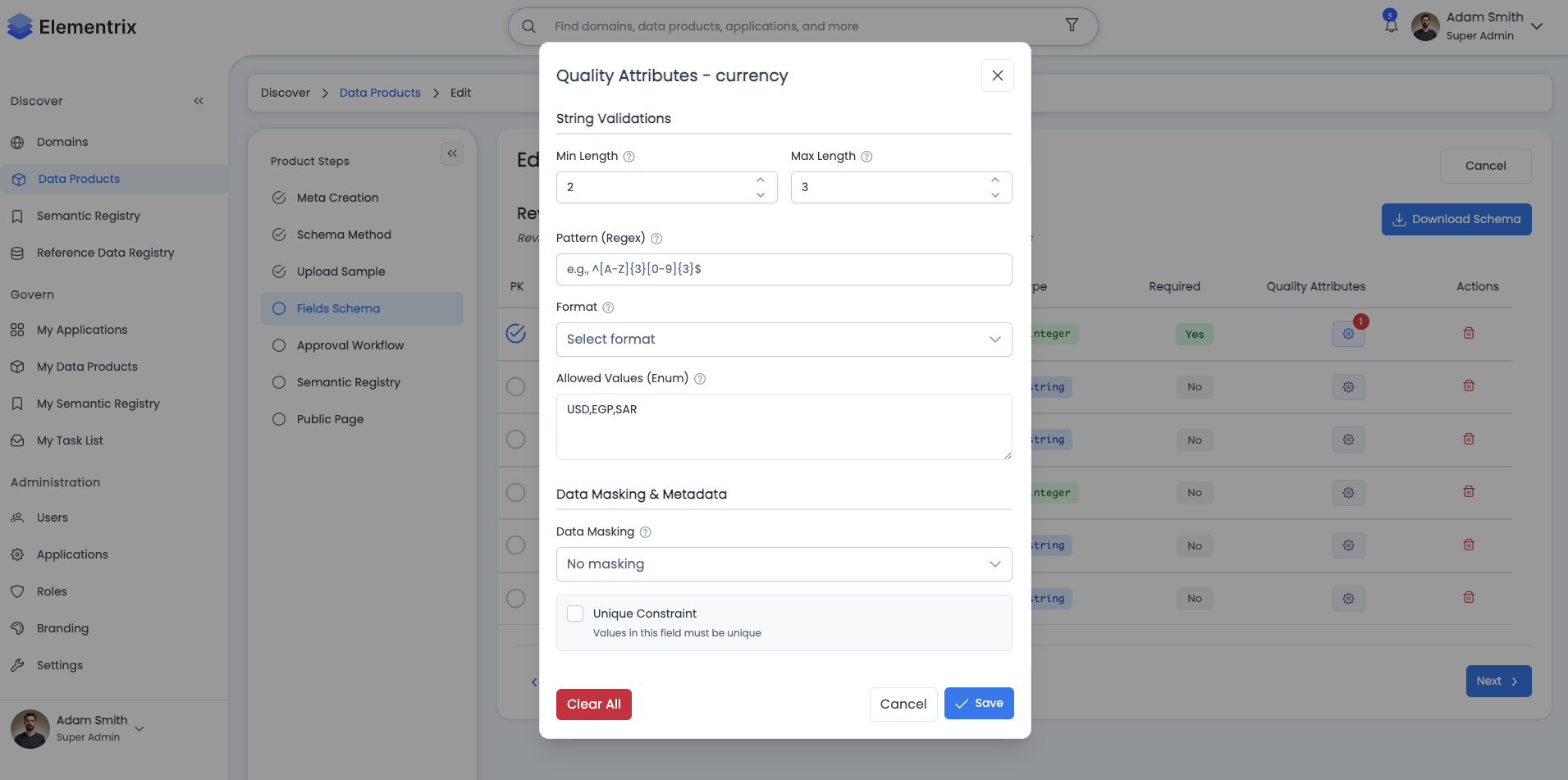1568x780 pixels.
Task: Open Semantic Registry in the sidebar
Action: 89,216
